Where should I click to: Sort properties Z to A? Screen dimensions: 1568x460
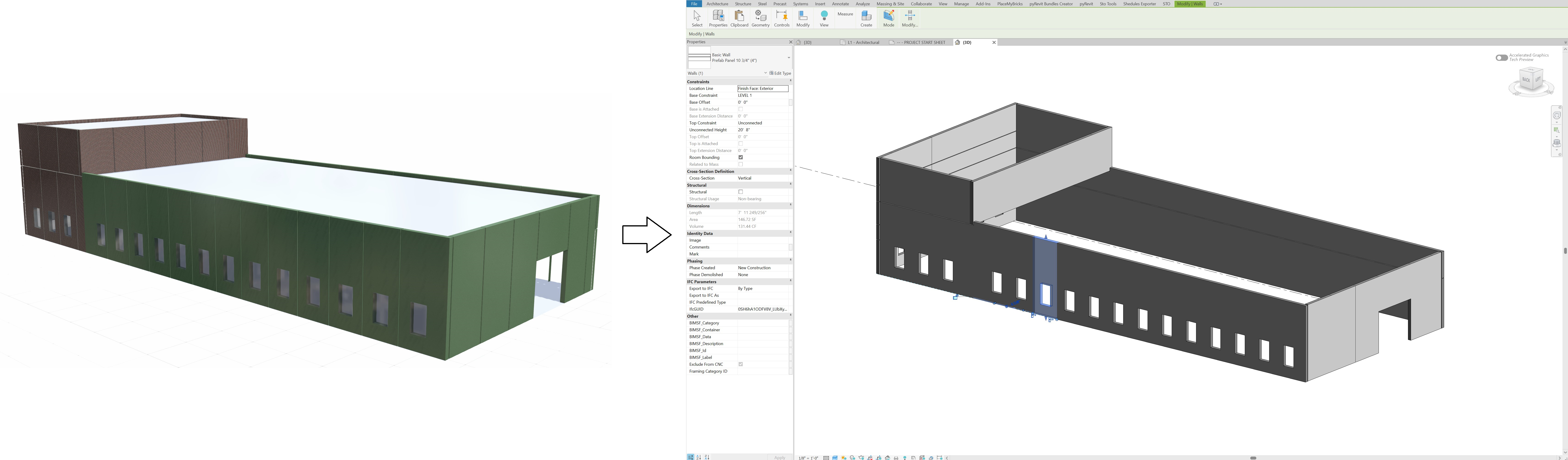coord(707,457)
